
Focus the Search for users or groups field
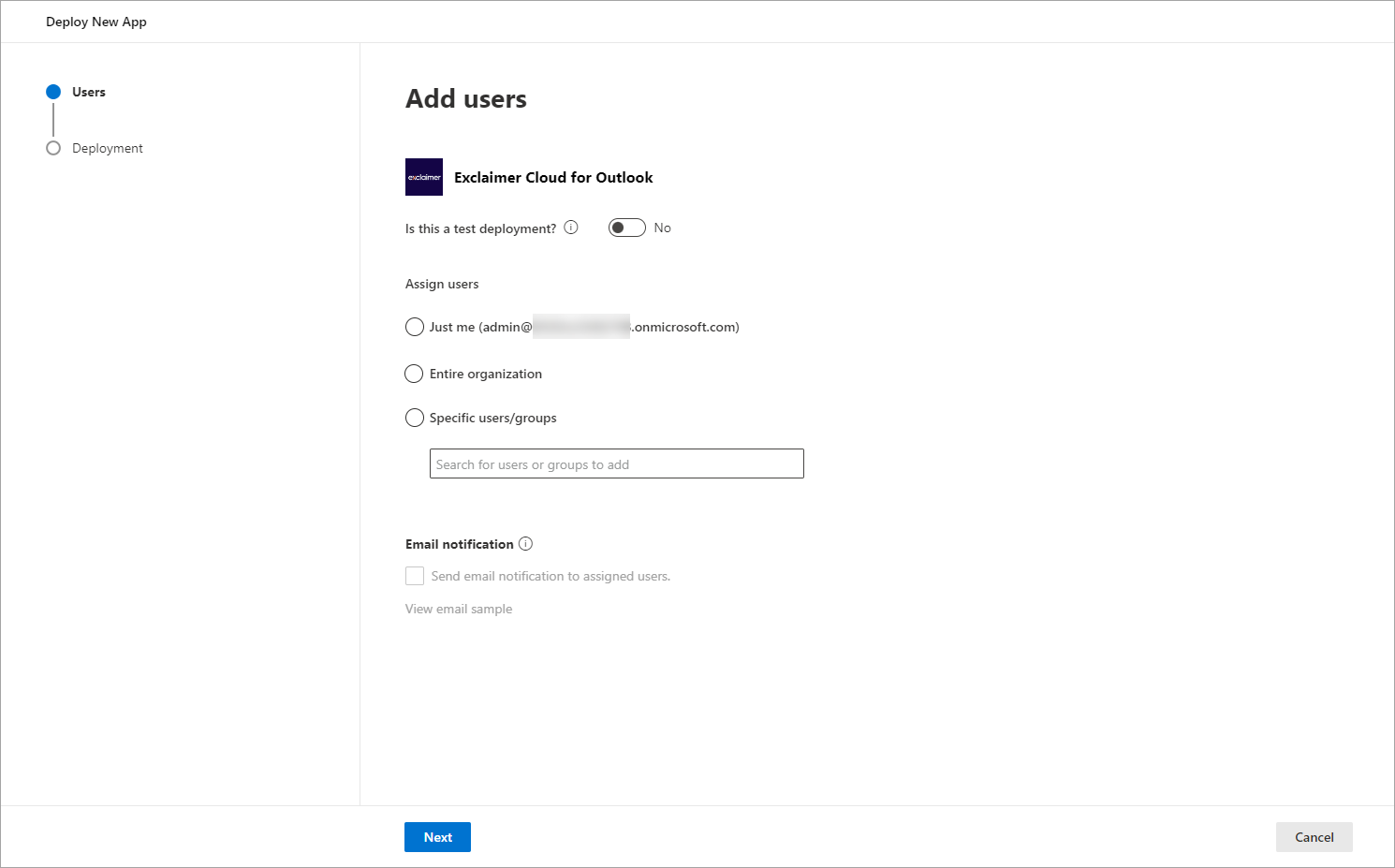617,463
